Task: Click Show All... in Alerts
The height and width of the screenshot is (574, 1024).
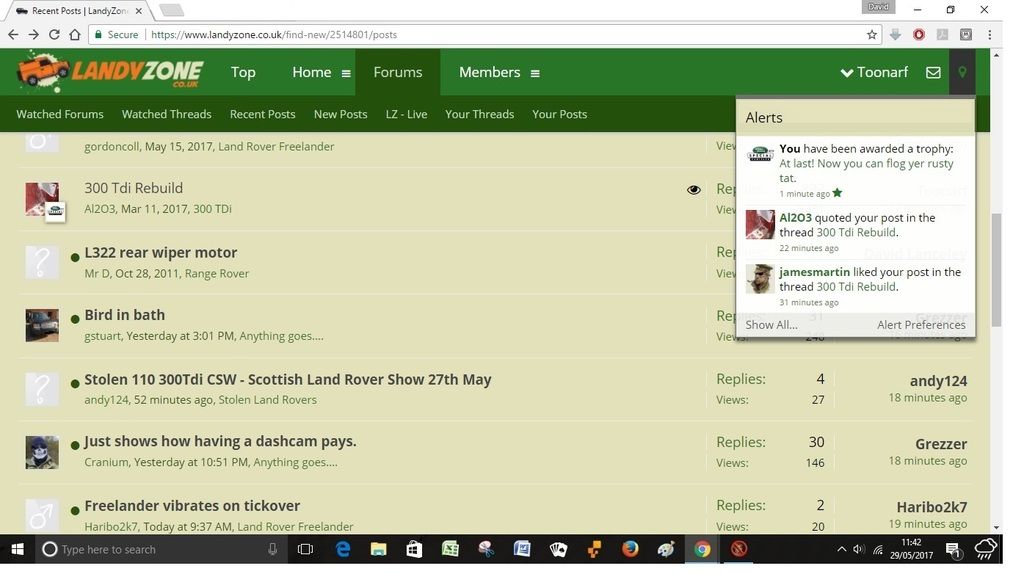Action: point(771,325)
